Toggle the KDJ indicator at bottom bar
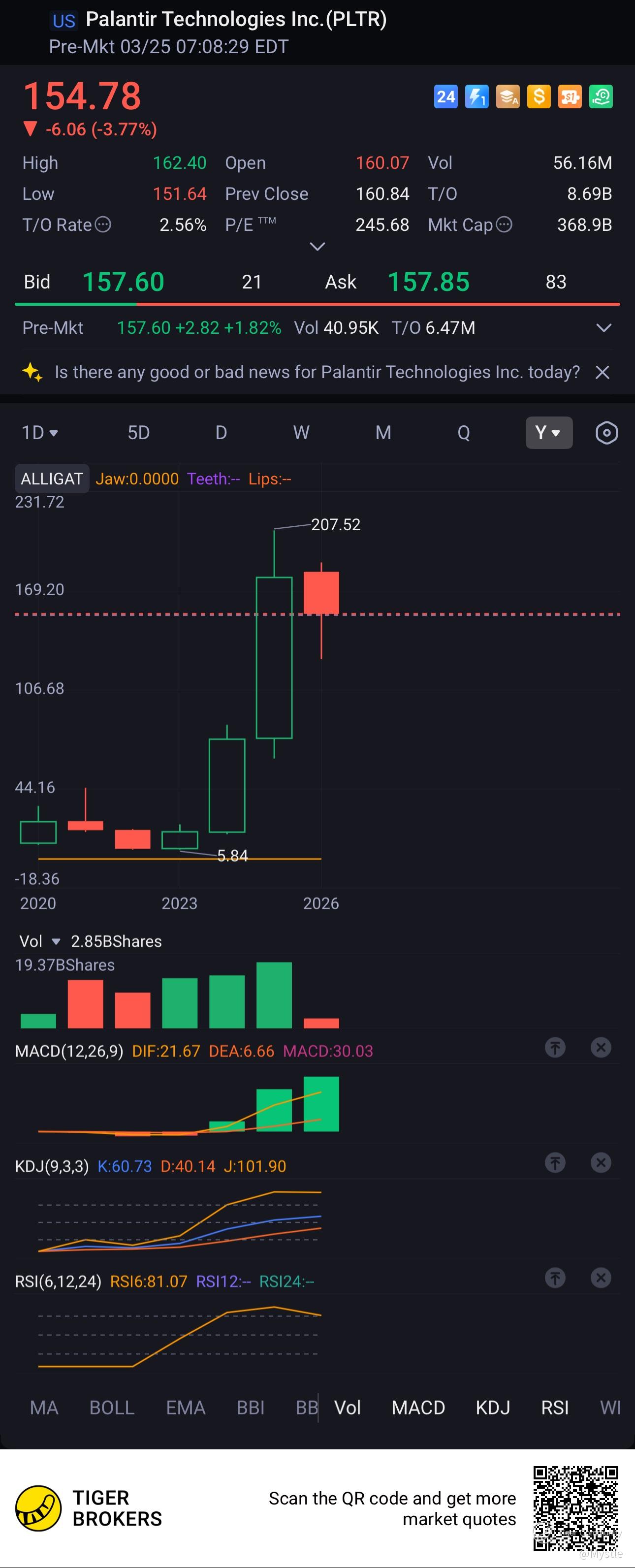This screenshot has width=635, height=1568. (493, 1408)
